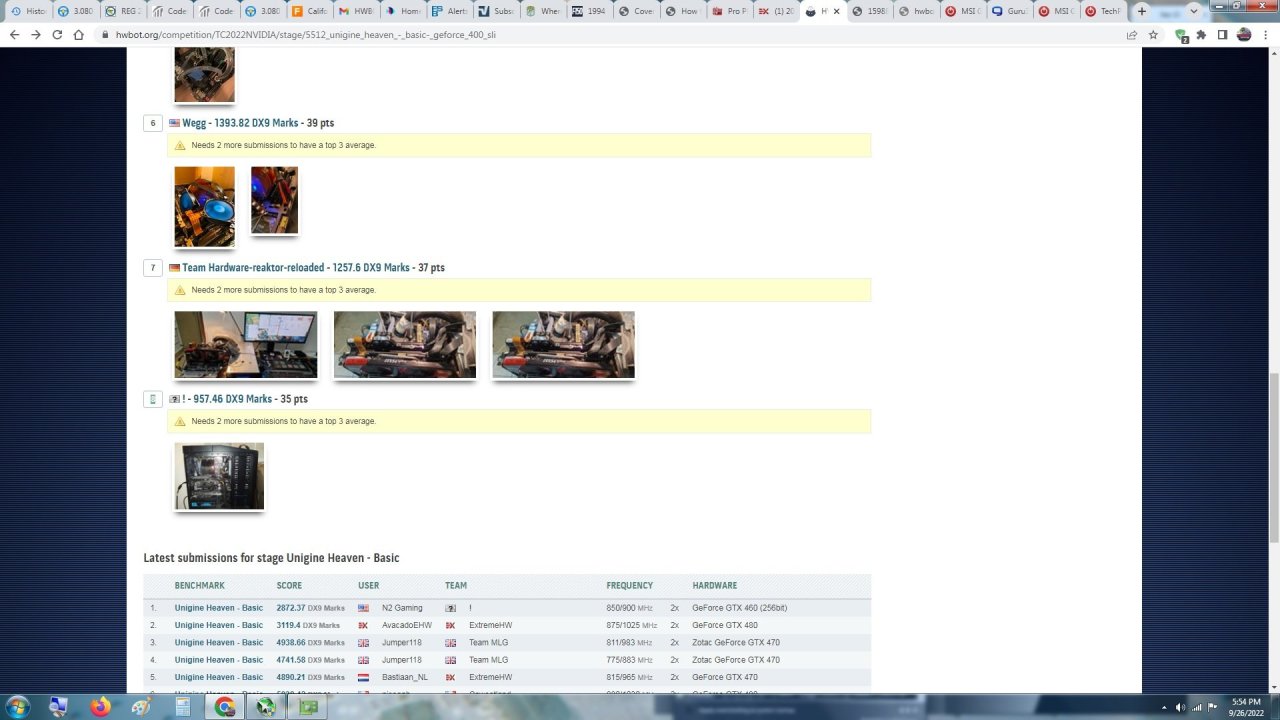Click the home icon in the toolbar

coord(79,34)
